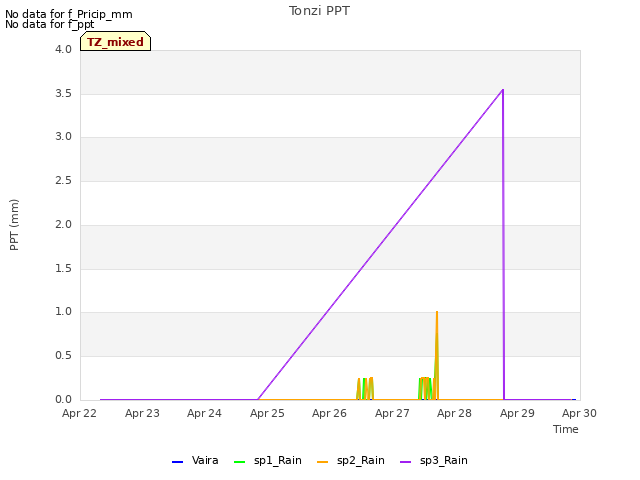Screen dimensions: 640x480
Task: Click the Tonzi PPT chart title
Action: (319, 11)
